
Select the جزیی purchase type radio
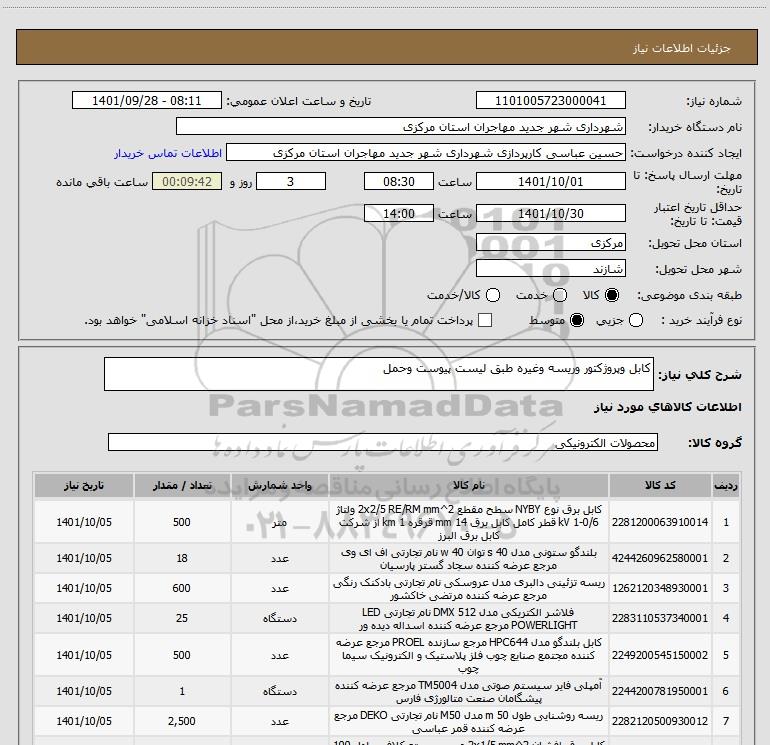[636, 321]
